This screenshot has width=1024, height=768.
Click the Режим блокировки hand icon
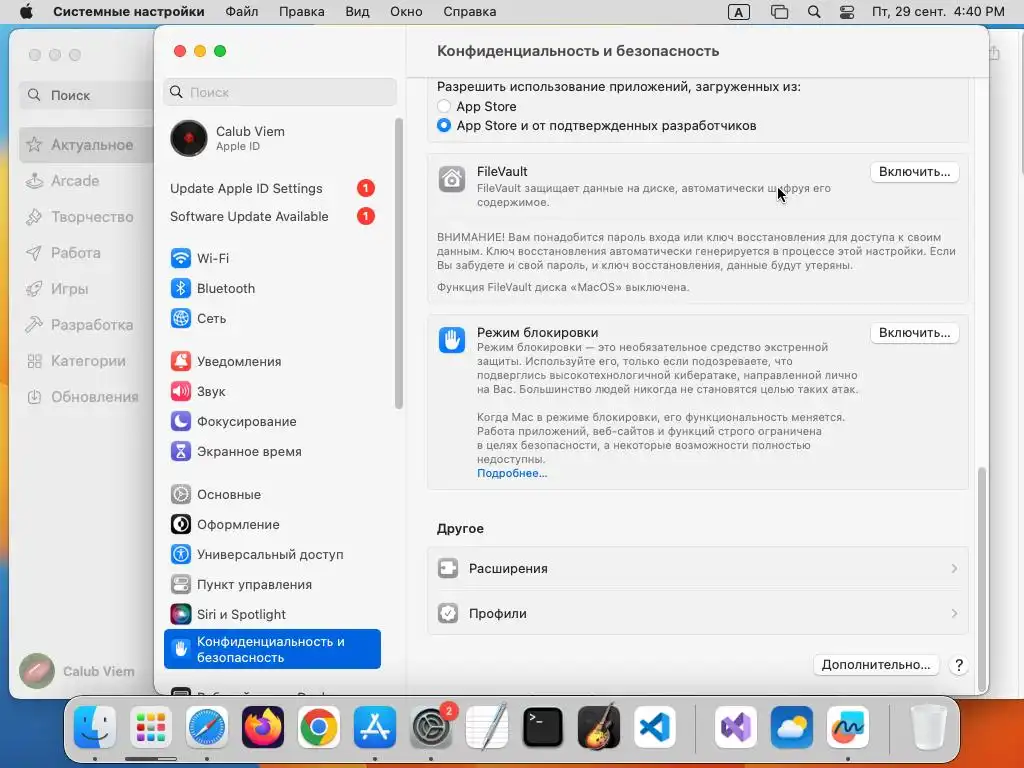pyautogui.click(x=451, y=340)
